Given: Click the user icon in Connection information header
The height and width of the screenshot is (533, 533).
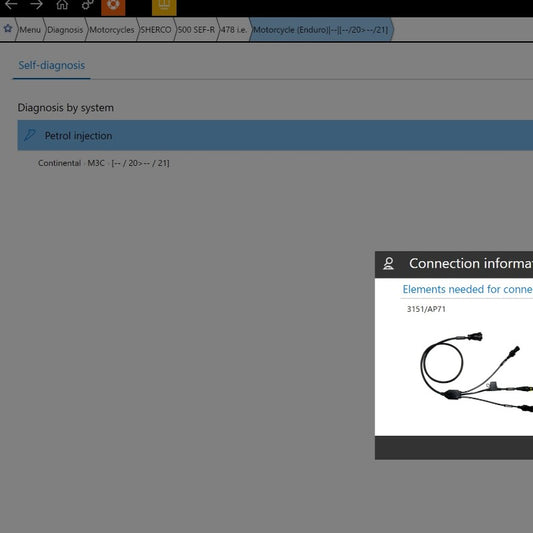Looking at the screenshot, I should pos(389,264).
